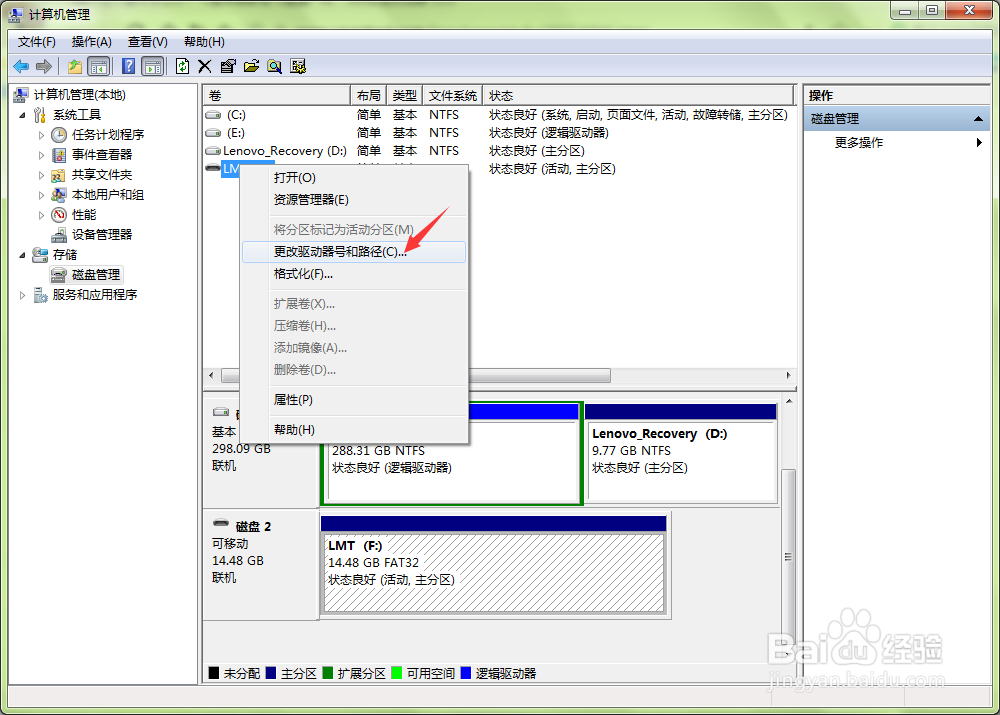The width and height of the screenshot is (1000, 715).
Task: Click the blue Back arrow in toolbar
Action: click(x=21, y=66)
